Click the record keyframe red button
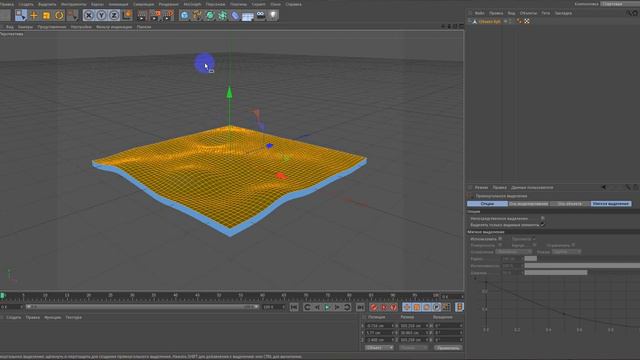The height and width of the screenshot is (360, 640). pos(373,307)
